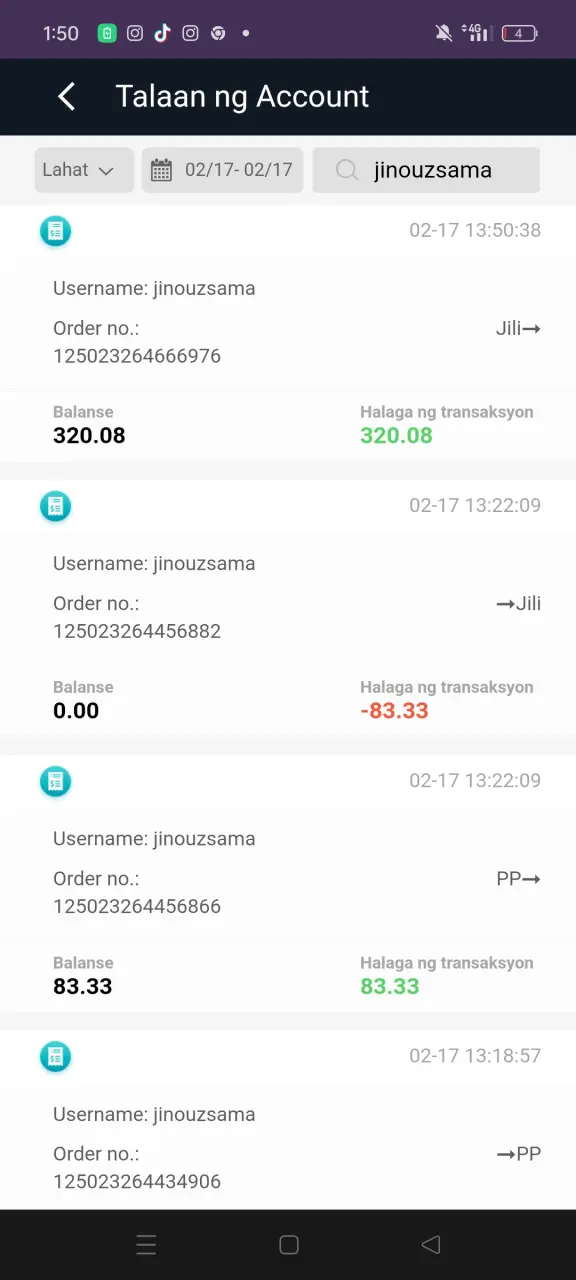Select the 02/17- 02/17 date range field
The width and height of the screenshot is (576, 1280).
pos(222,170)
